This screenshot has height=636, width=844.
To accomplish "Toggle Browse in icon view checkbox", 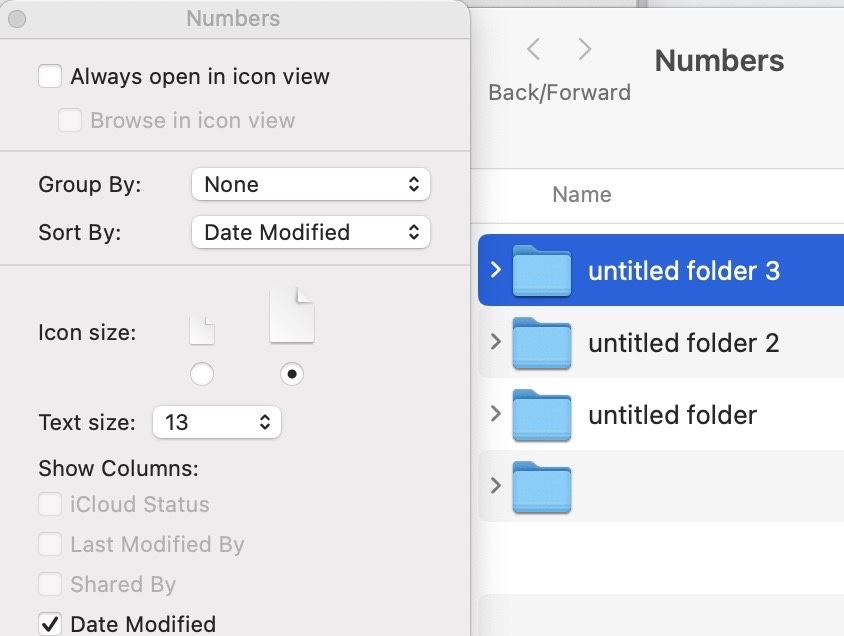I will pos(70,120).
